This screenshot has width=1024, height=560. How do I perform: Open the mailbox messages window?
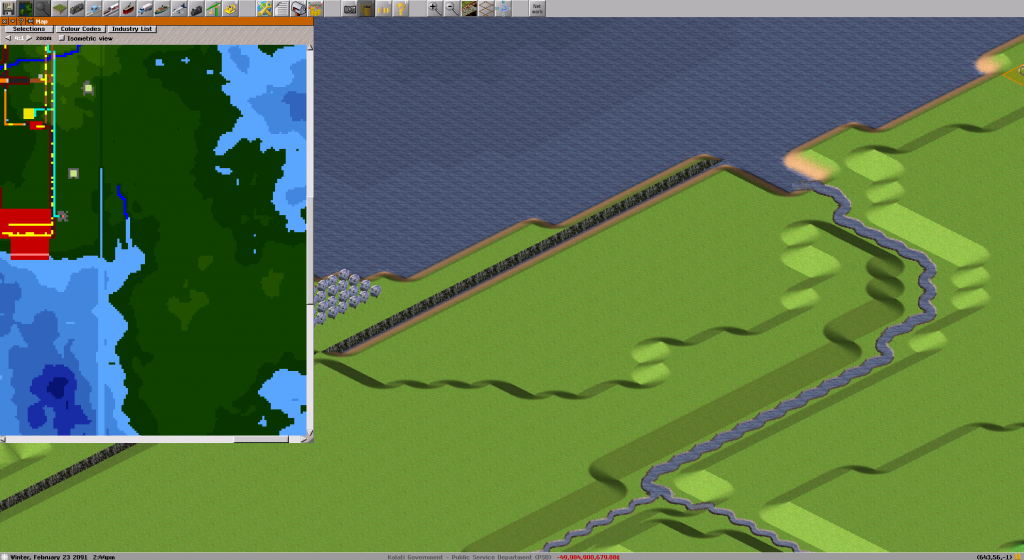pyautogui.click(x=298, y=8)
